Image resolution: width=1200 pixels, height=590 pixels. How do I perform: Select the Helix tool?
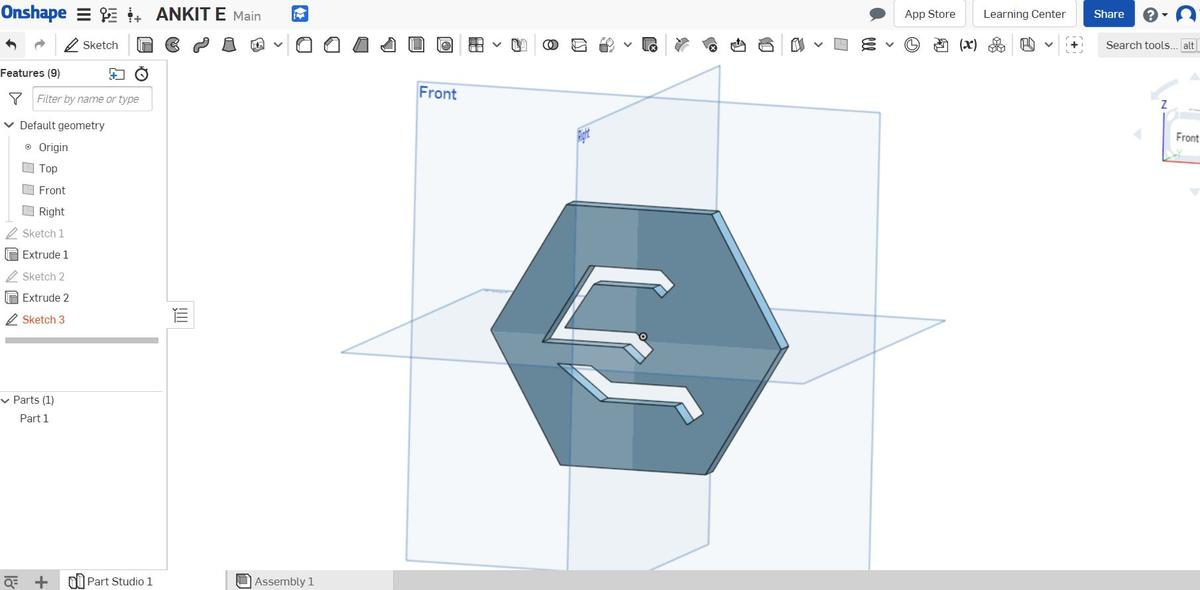pyautogui.click(x=869, y=45)
